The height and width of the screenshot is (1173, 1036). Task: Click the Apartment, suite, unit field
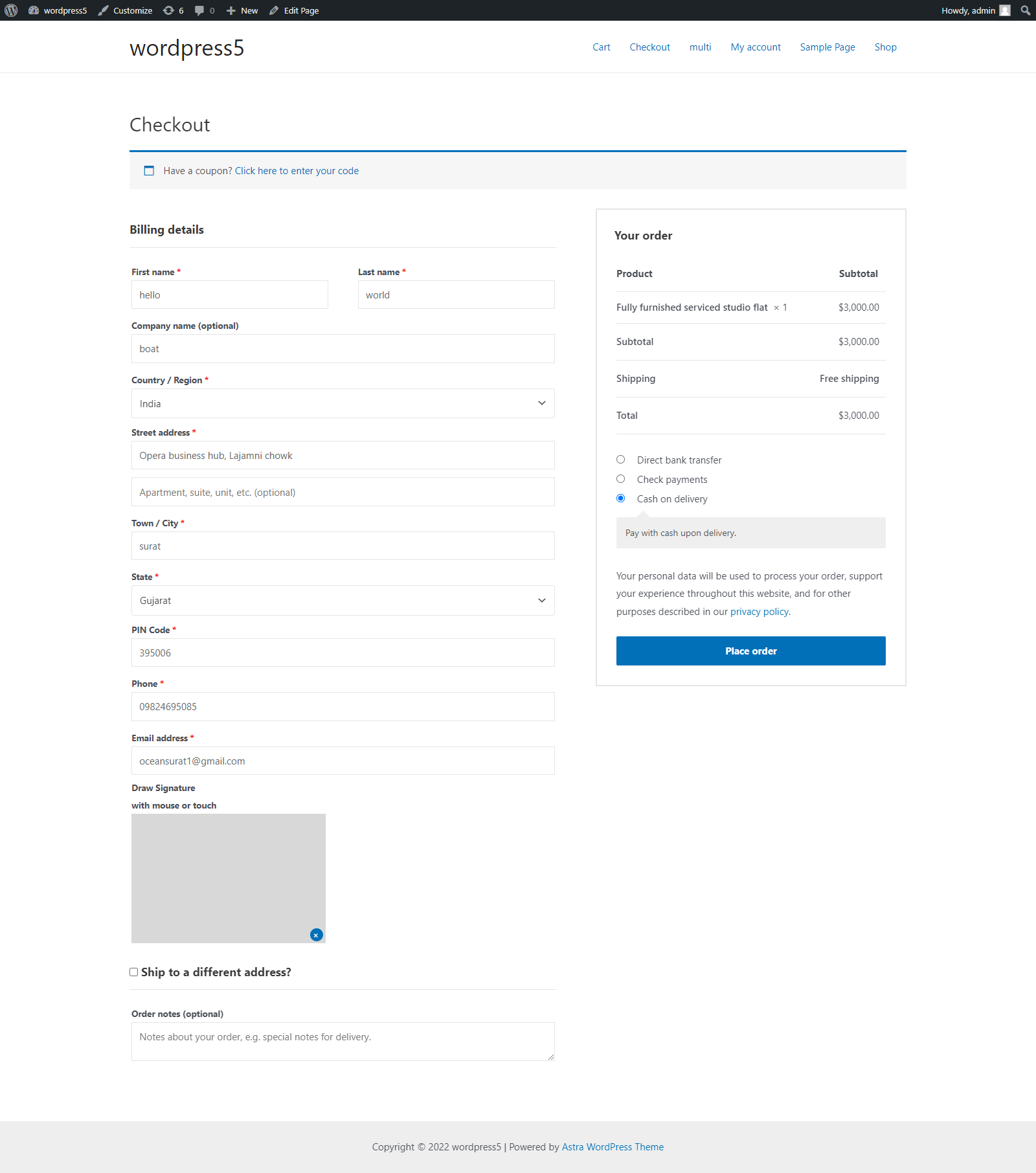[x=343, y=492]
